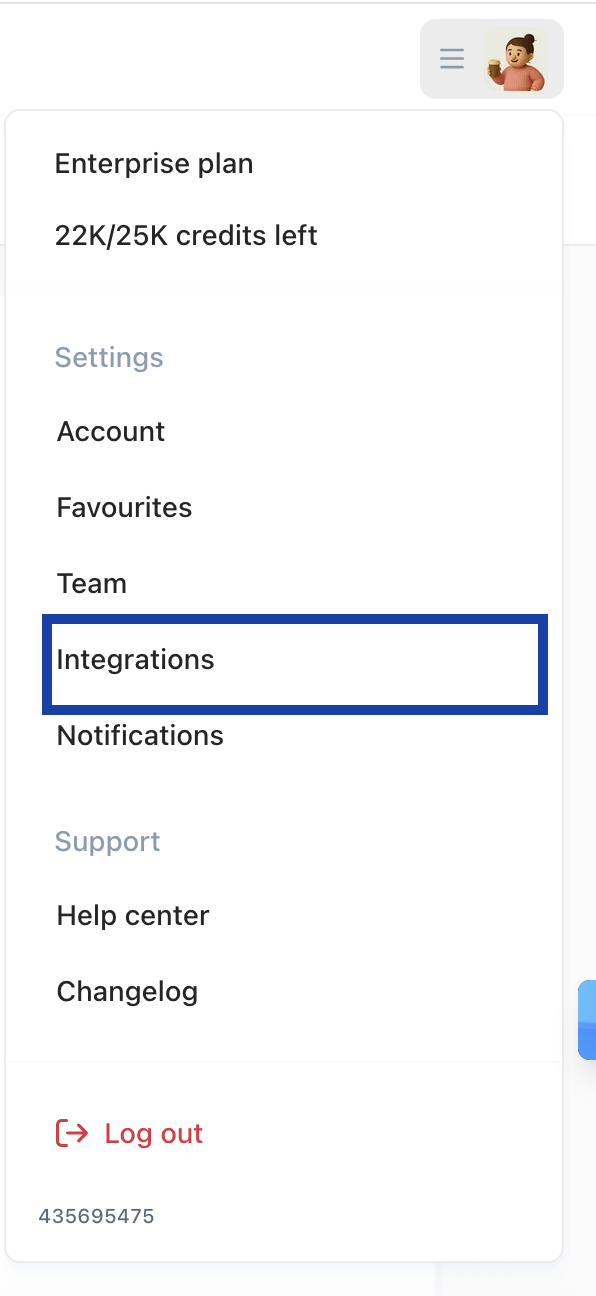The image size is (596, 1296).
Task: Click the Log out label
Action: pyautogui.click(x=154, y=1134)
